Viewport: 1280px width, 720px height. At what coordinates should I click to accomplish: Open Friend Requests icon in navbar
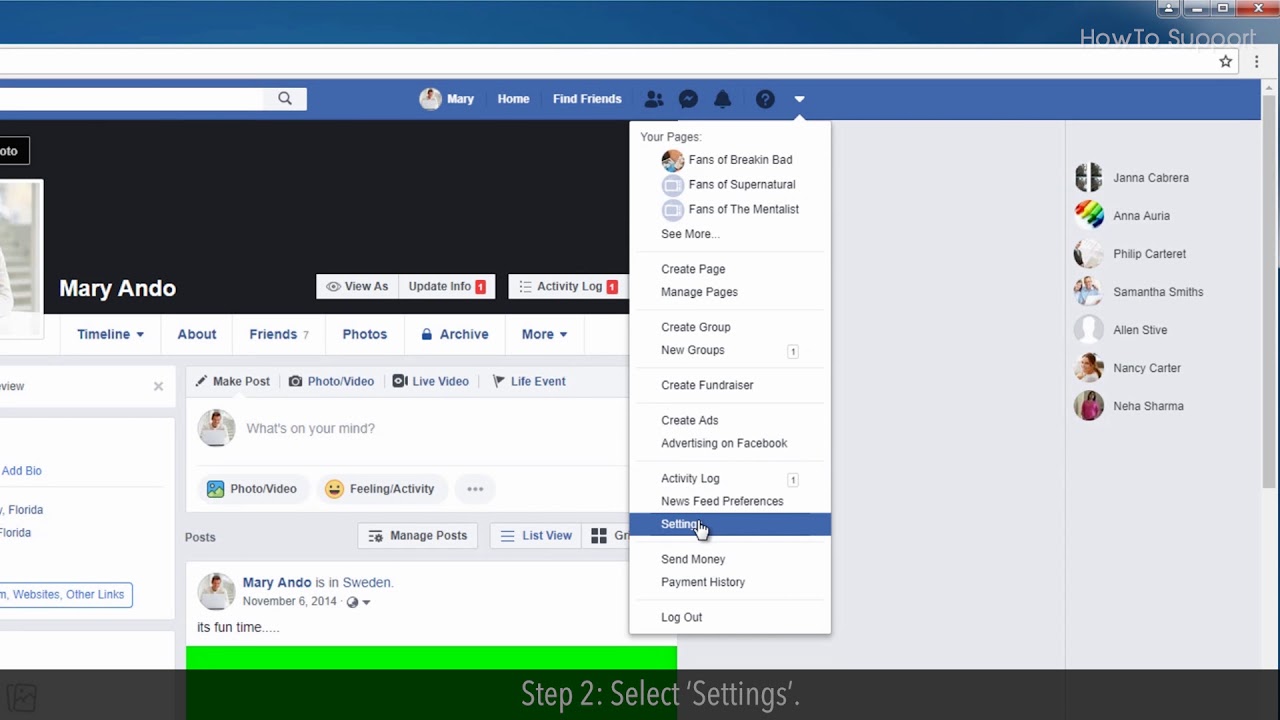pos(654,99)
